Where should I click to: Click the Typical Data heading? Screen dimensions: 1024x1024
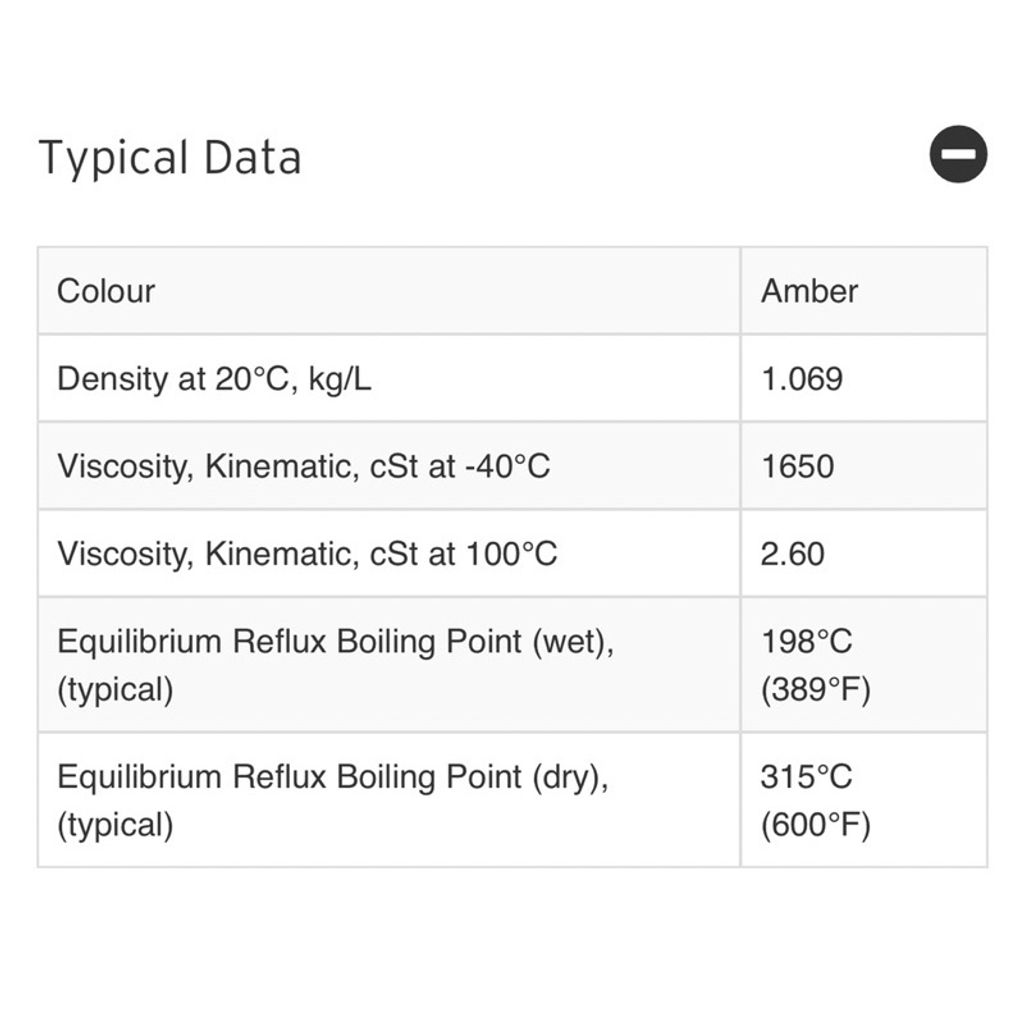[170, 157]
